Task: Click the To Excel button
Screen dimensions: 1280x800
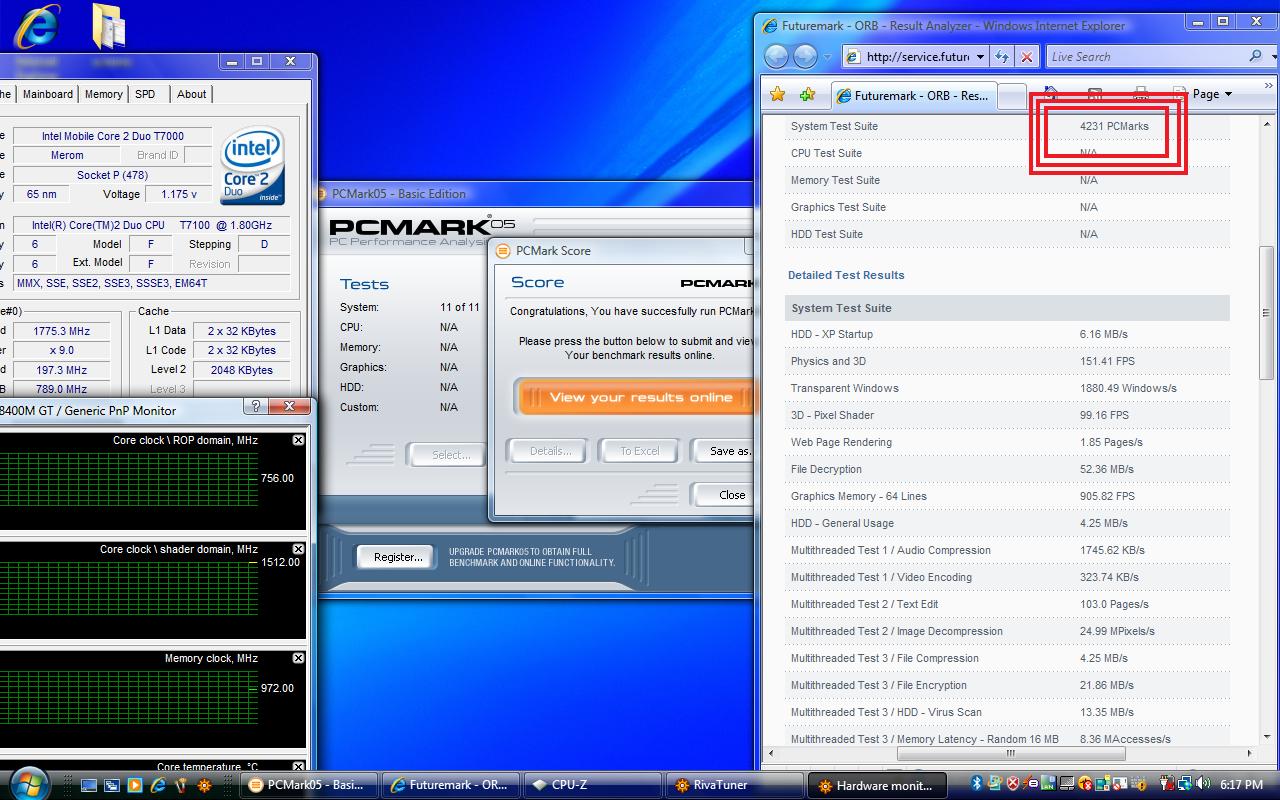Action: click(x=639, y=451)
